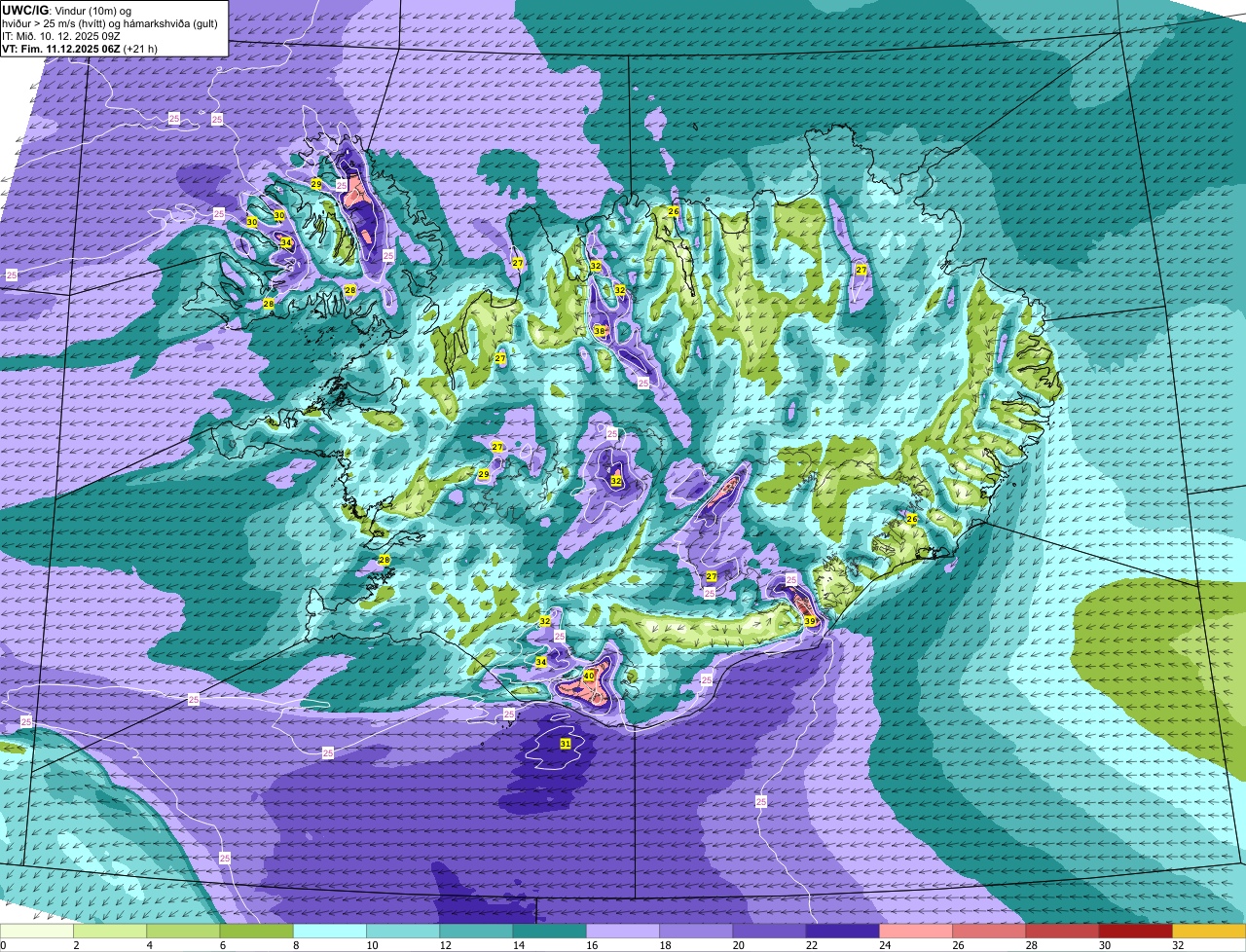This screenshot has width=1246, height=952.
Task: Select the 2–4 m/s legend color swatch
Action: coord(110,931)
